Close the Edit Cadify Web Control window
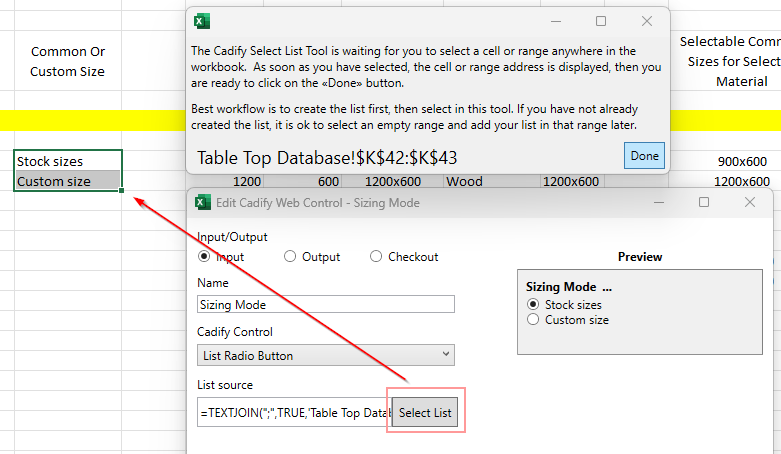Screen dimensions: 781x454 point(750,202)
